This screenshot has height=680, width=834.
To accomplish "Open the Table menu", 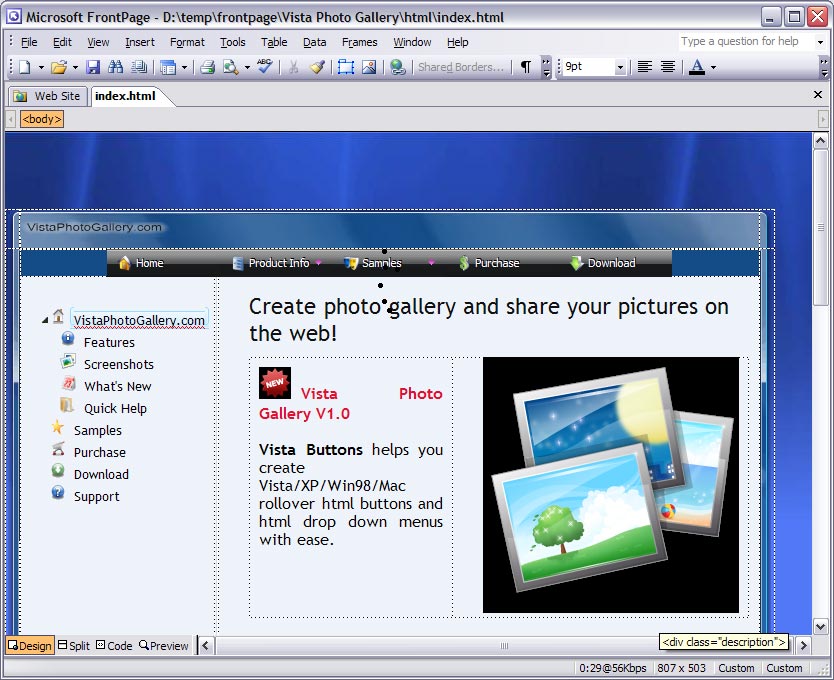I will click(274, 42).
